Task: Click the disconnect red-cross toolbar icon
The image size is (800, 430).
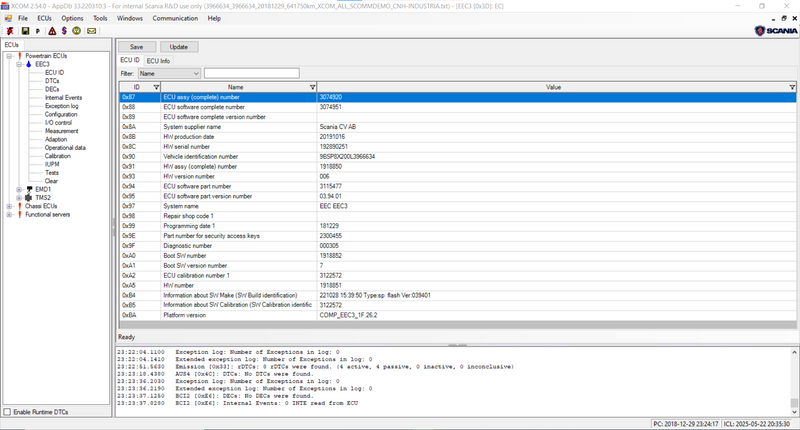Action: (10, 31)
